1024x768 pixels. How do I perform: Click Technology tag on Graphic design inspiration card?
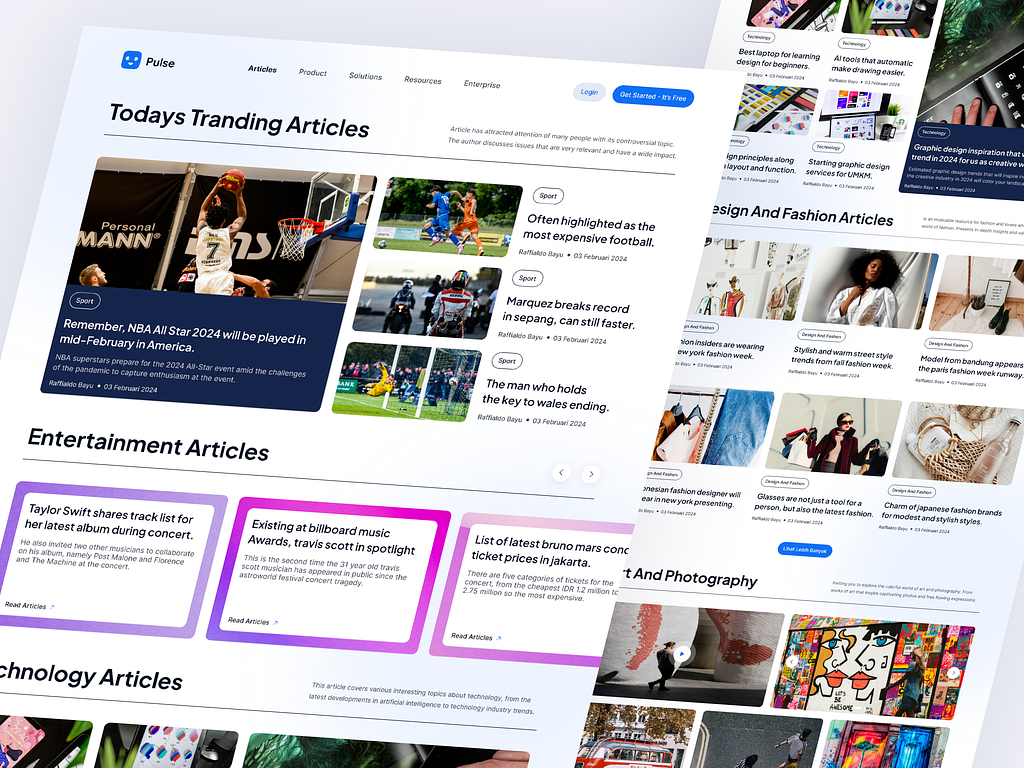point(933,132)
